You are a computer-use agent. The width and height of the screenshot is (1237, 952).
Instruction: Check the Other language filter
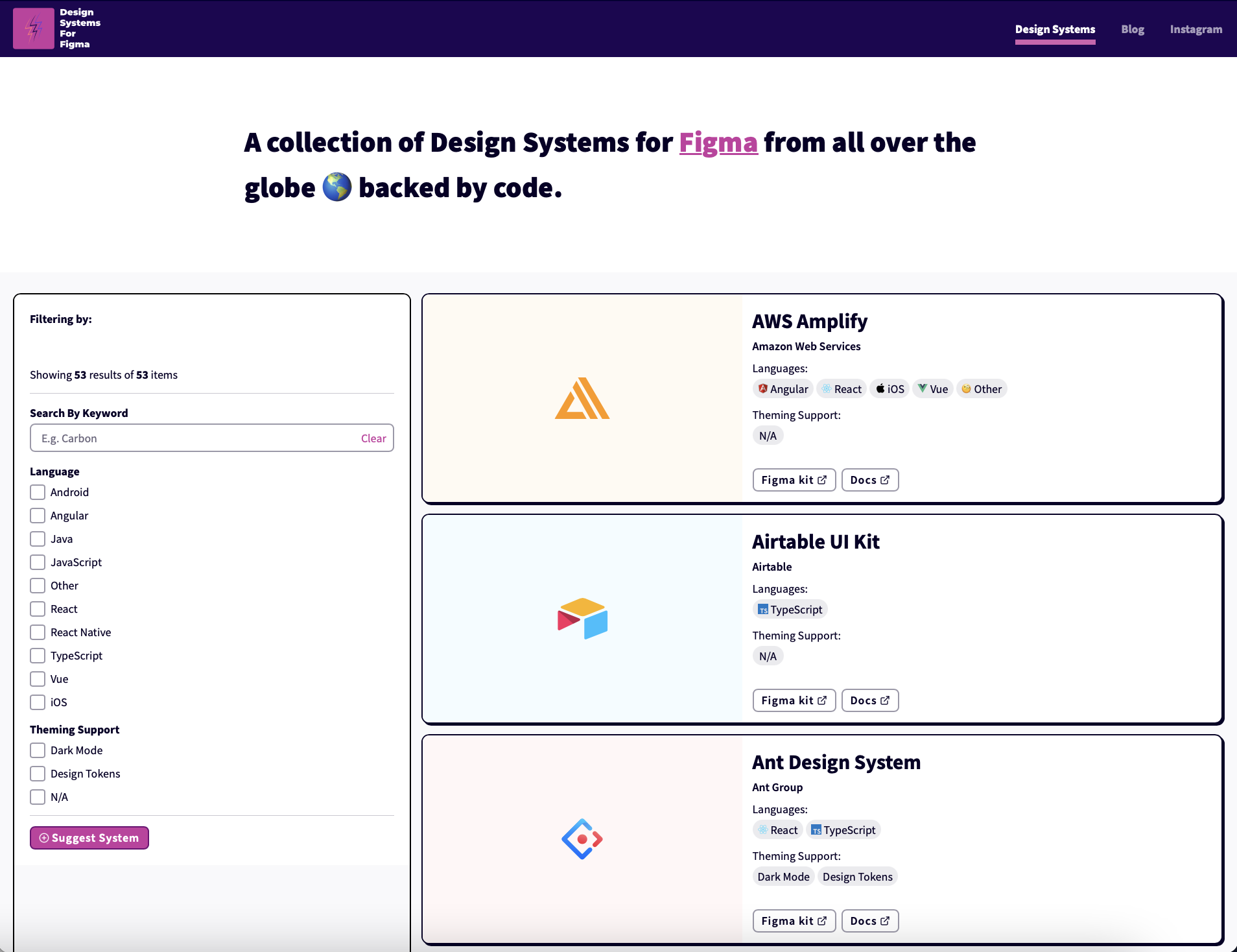(38, 586)
